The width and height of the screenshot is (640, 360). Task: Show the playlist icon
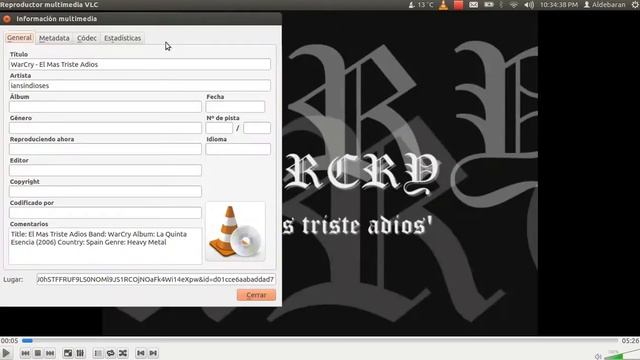98,353
